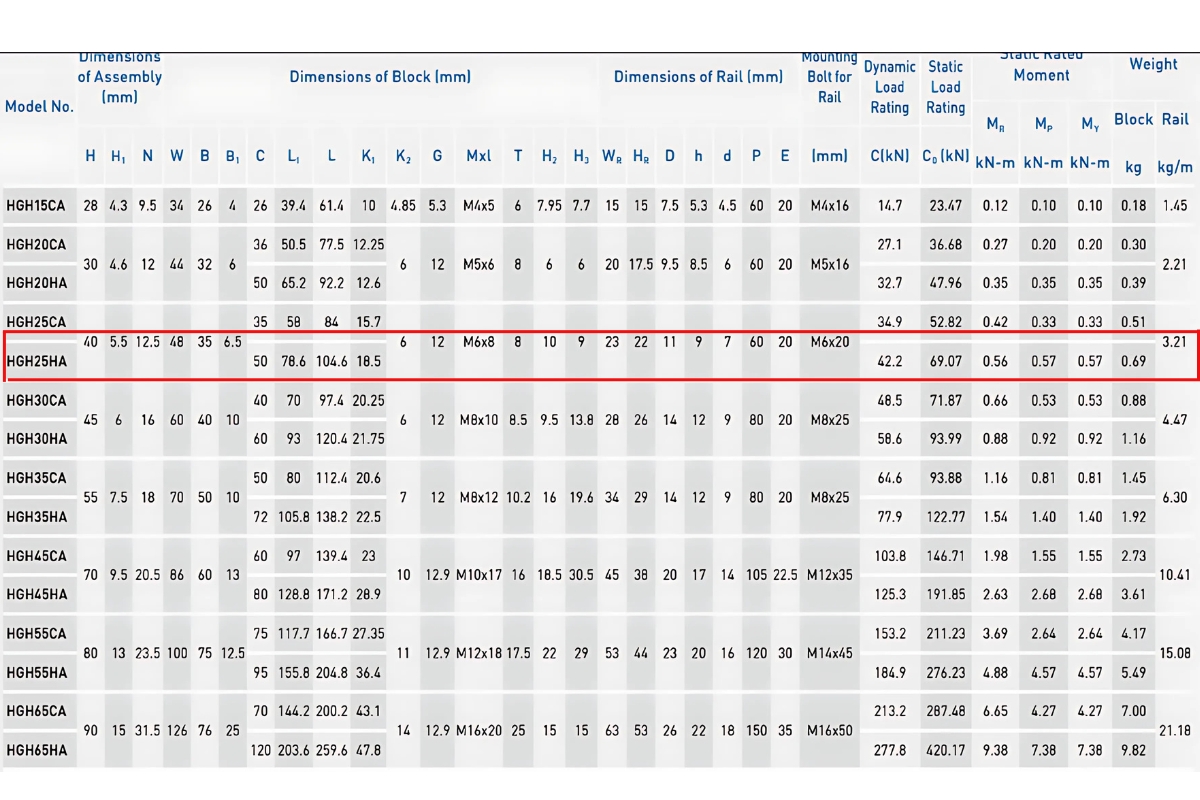Image resolution: width=1200 pixels, height=800 pixels.
Task: Select the Weight column group header
Action: 1153,65
